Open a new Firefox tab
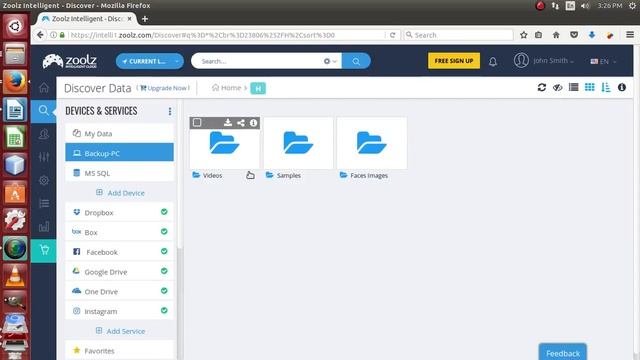Viewport: 640px width, 360px height. coord(145,19)
